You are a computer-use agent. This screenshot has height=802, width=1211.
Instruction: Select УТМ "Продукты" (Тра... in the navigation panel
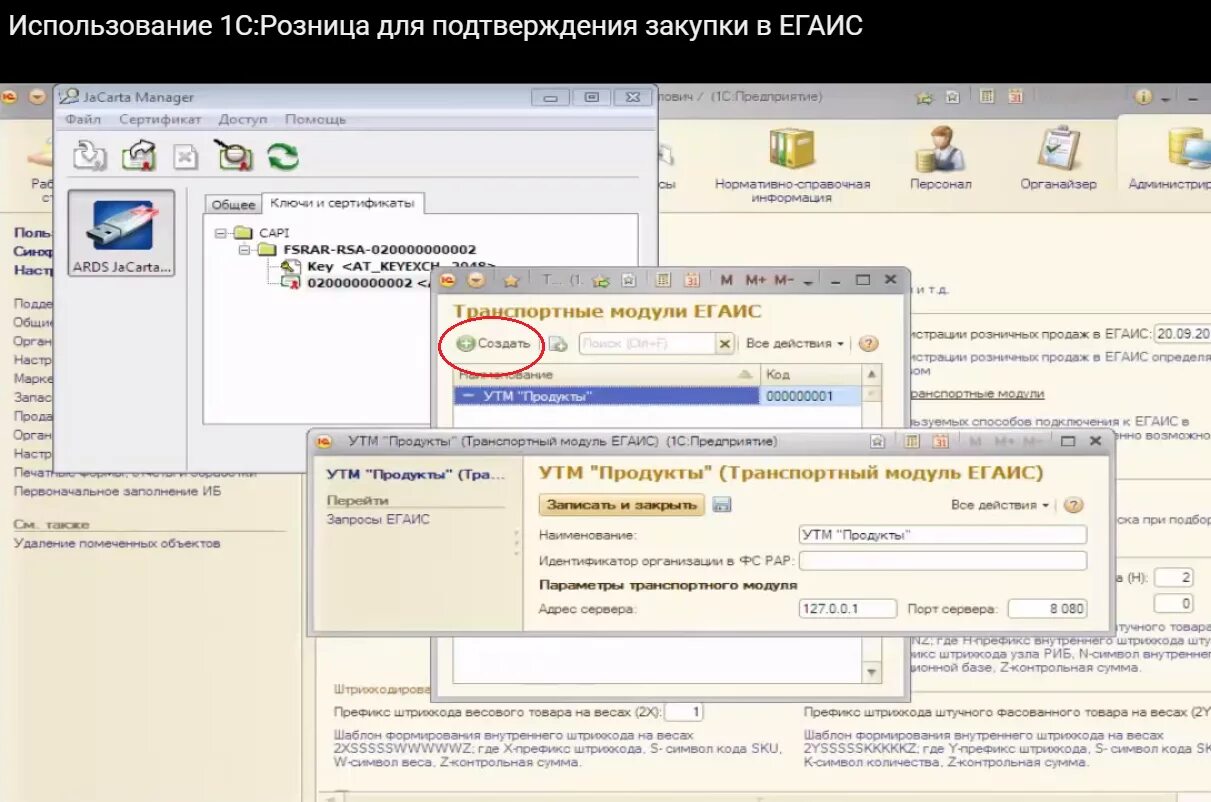pos(416,474)
